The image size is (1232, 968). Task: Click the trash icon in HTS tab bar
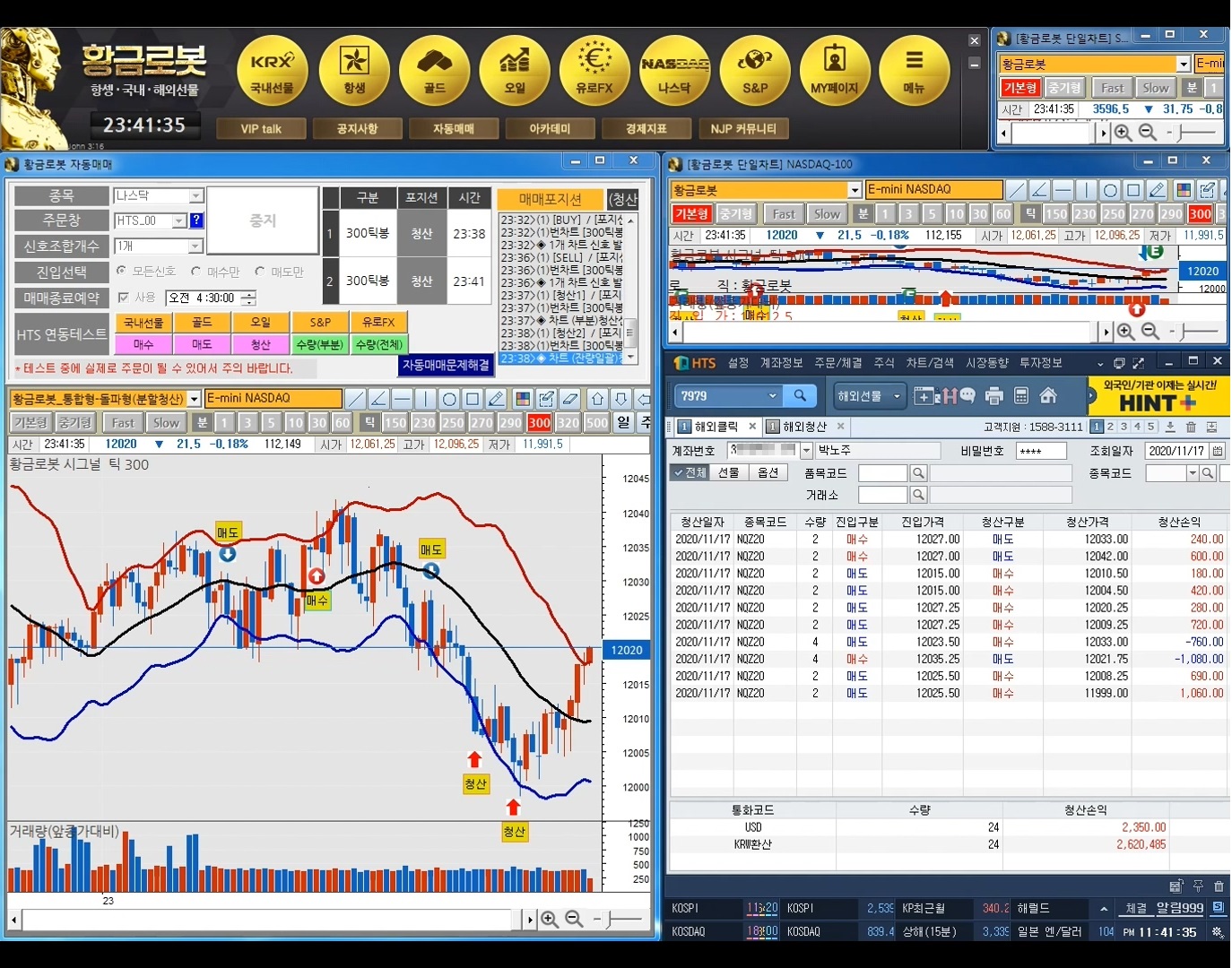(1191, 427)
